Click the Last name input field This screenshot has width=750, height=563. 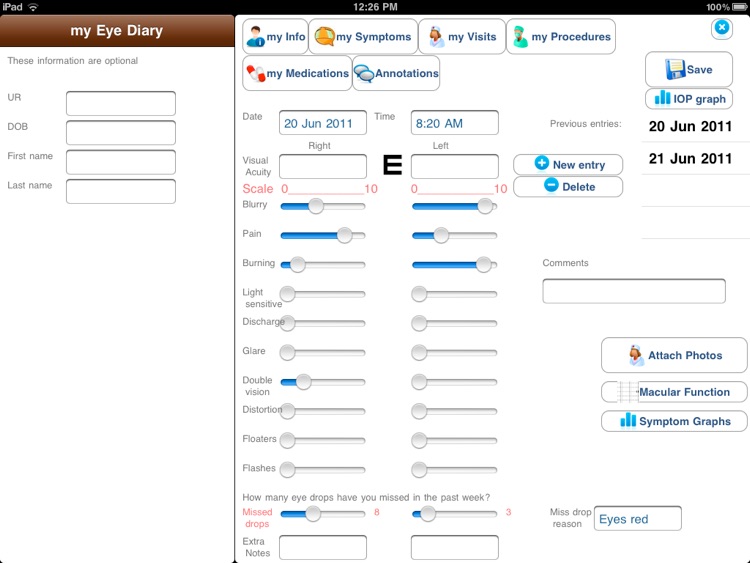(121, 191)
